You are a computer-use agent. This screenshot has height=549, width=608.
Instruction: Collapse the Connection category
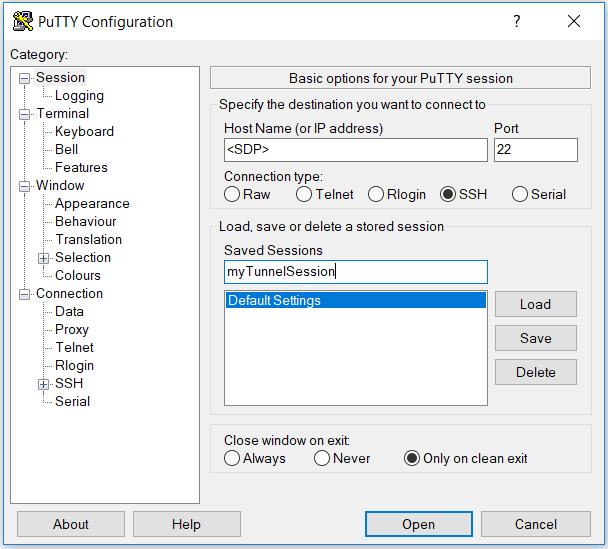[x=25, y=294]
